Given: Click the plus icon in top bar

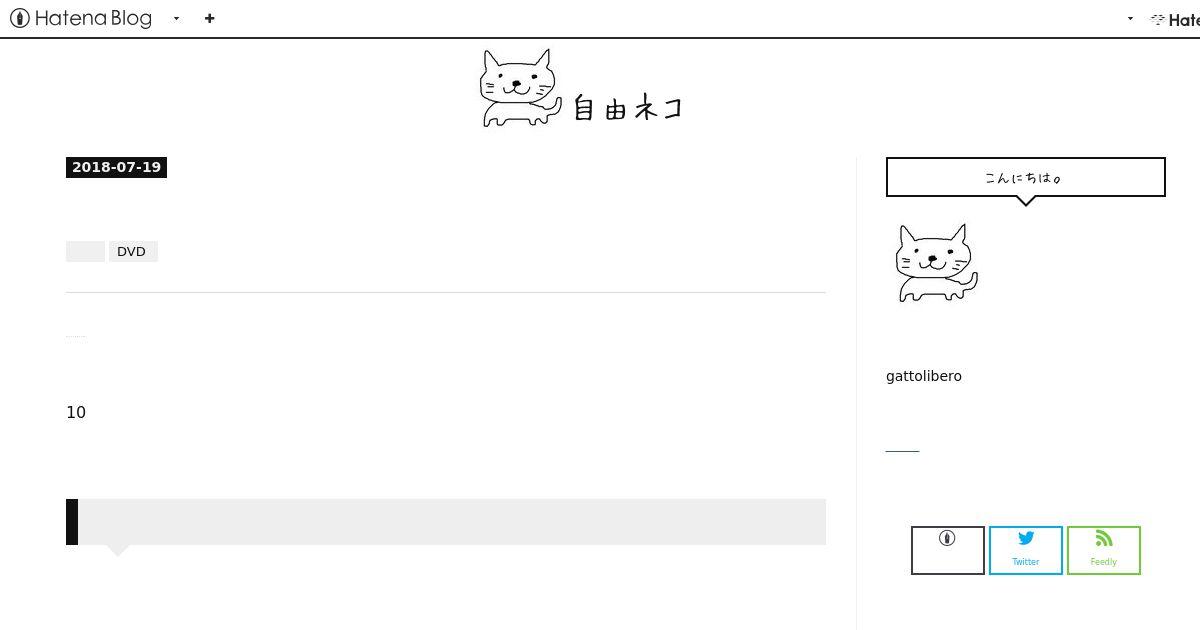Looking at the screenshot, I should [209, 18].
